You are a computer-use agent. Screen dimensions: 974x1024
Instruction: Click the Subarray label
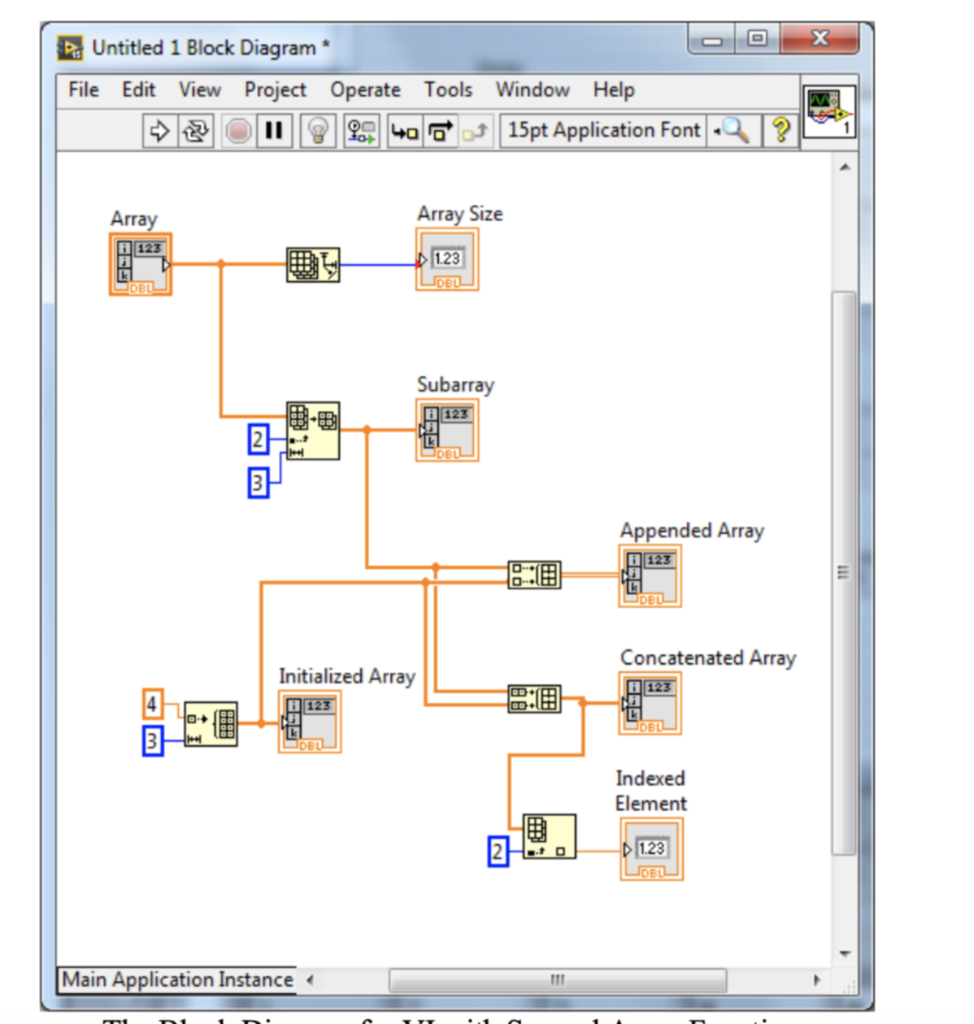(455, 385)
